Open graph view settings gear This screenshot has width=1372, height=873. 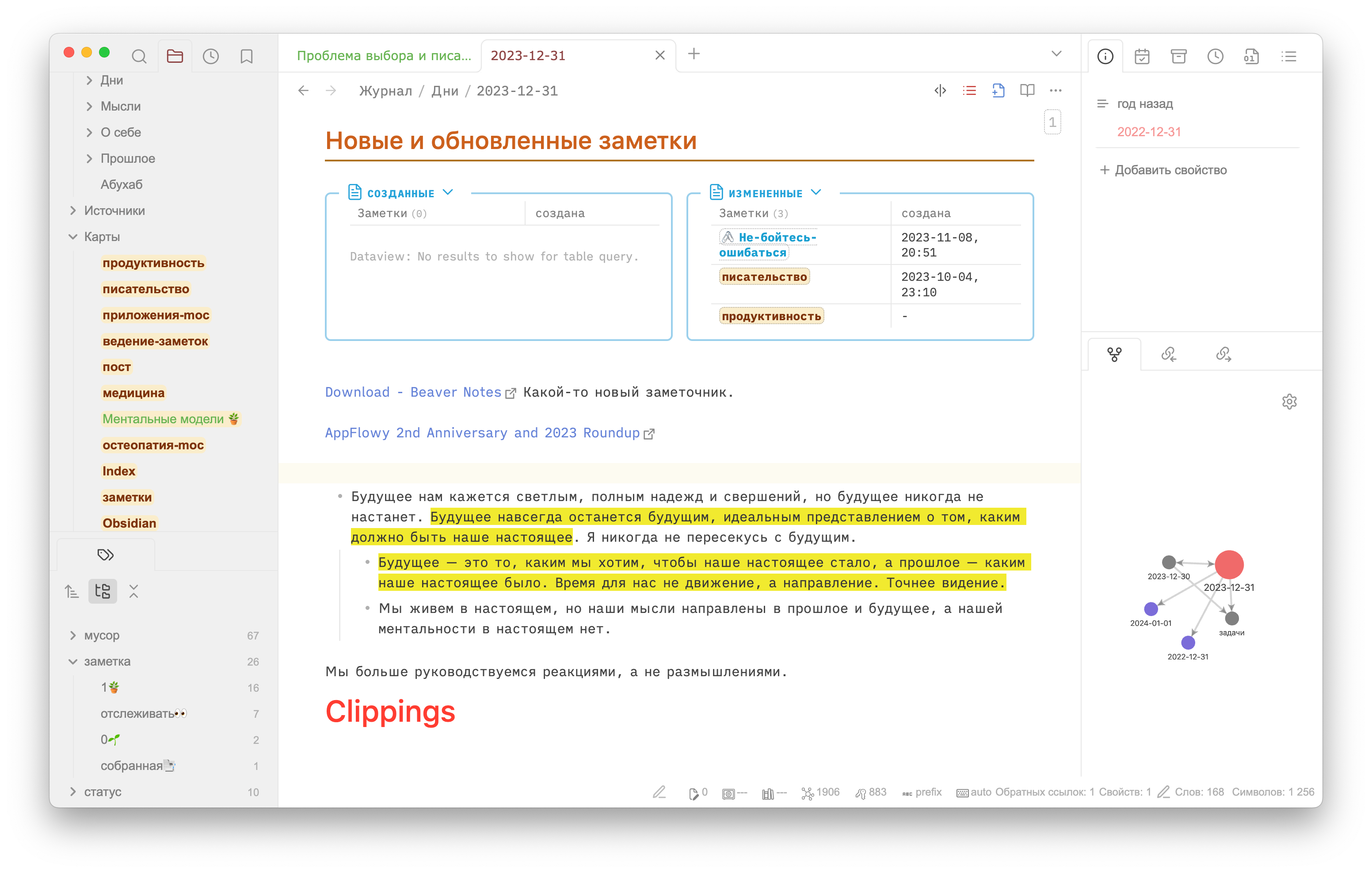coord(1289,402)
